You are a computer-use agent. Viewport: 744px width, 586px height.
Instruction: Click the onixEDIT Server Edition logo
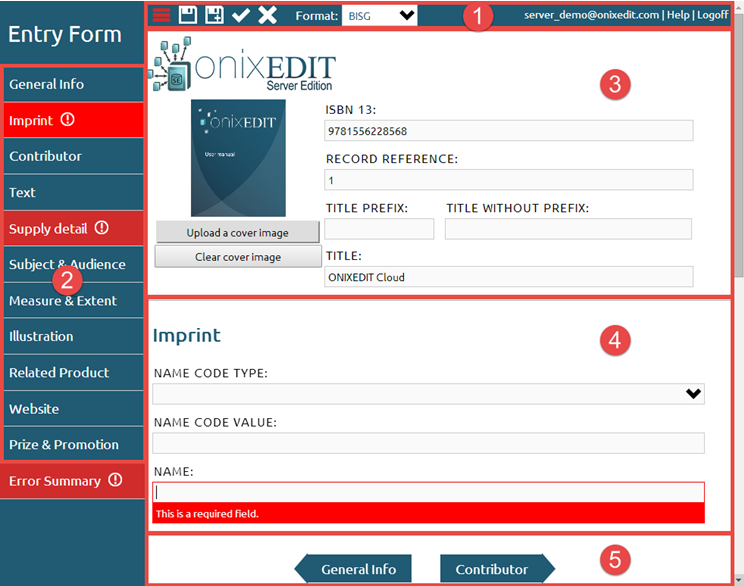(242, 65)
